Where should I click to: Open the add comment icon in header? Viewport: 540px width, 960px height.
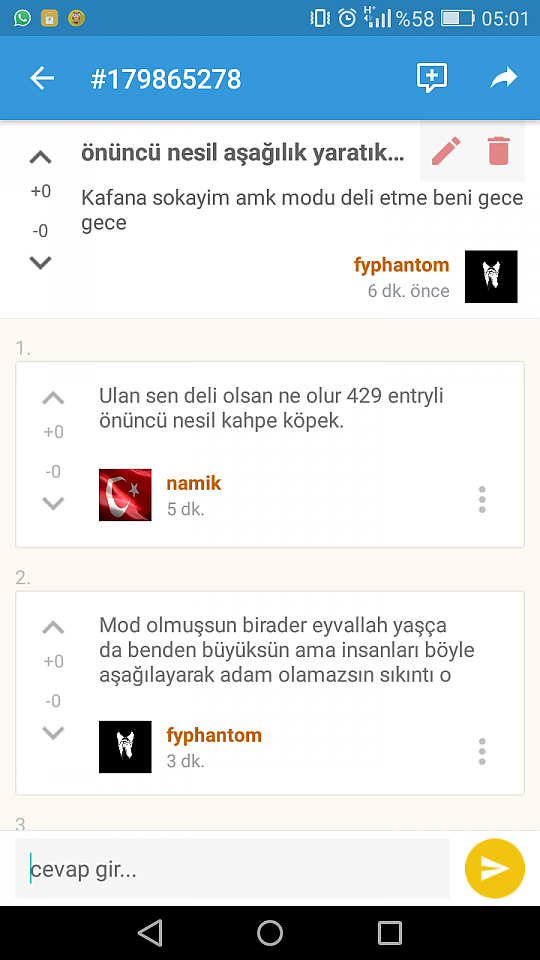click(432, 78)
